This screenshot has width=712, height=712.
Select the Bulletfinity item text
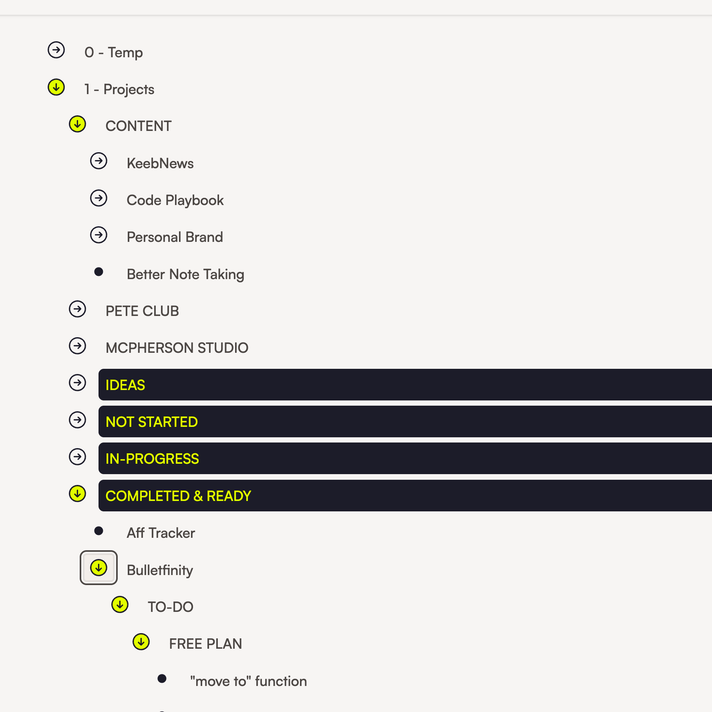click(160, 570)
